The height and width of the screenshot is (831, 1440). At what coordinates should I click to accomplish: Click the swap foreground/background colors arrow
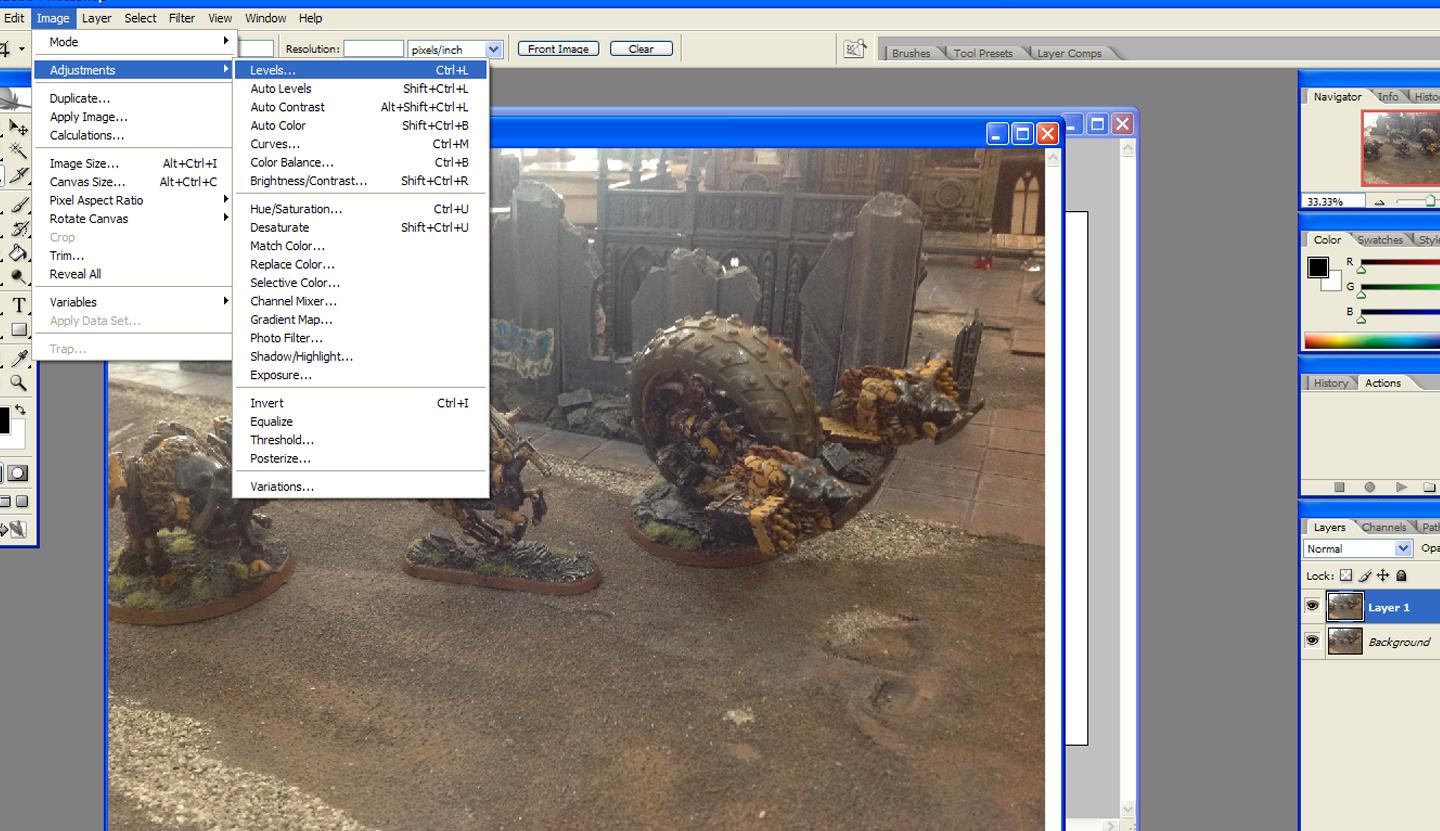click(x=20, y=409)
